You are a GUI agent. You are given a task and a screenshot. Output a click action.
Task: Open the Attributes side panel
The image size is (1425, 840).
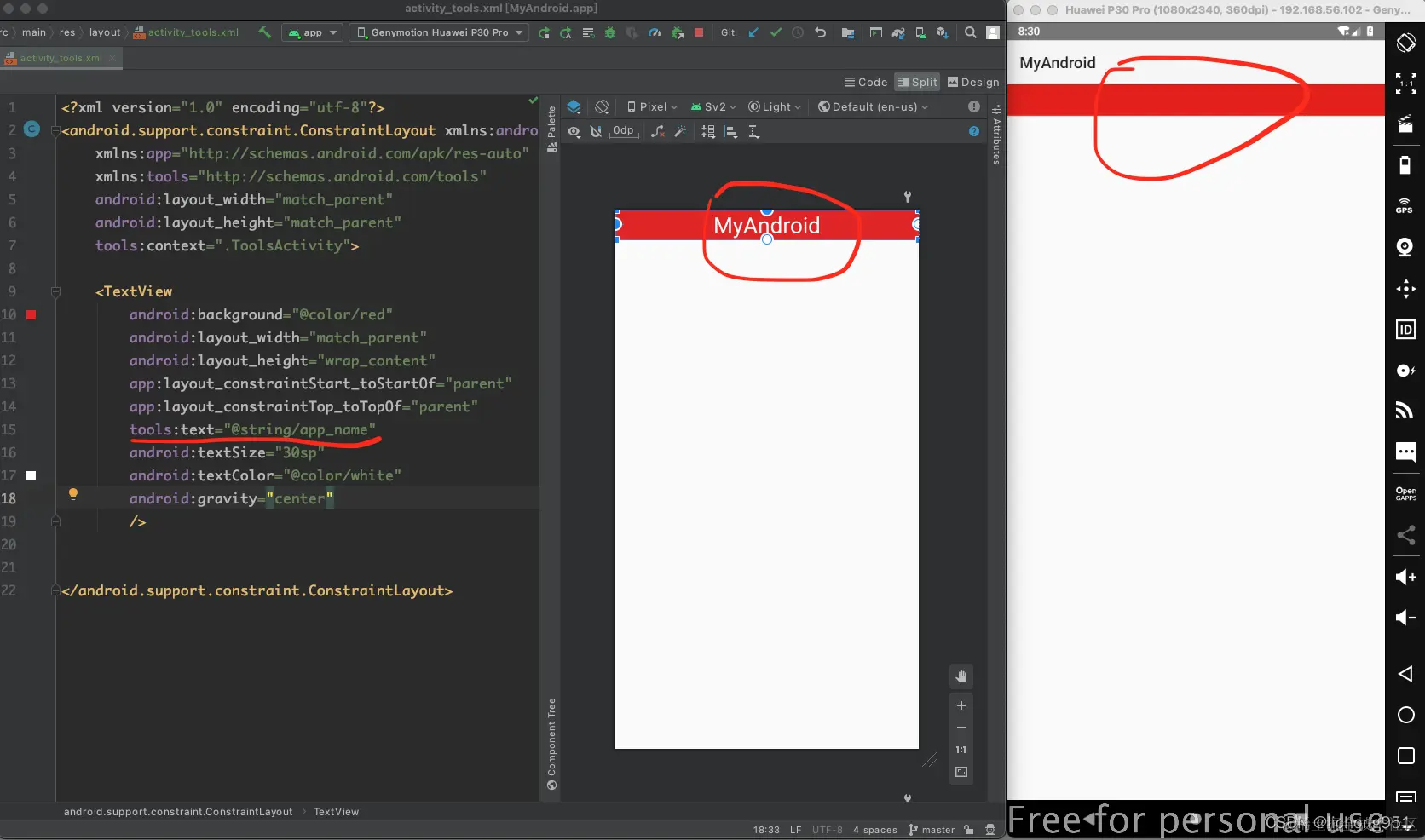tap(996, 135)
